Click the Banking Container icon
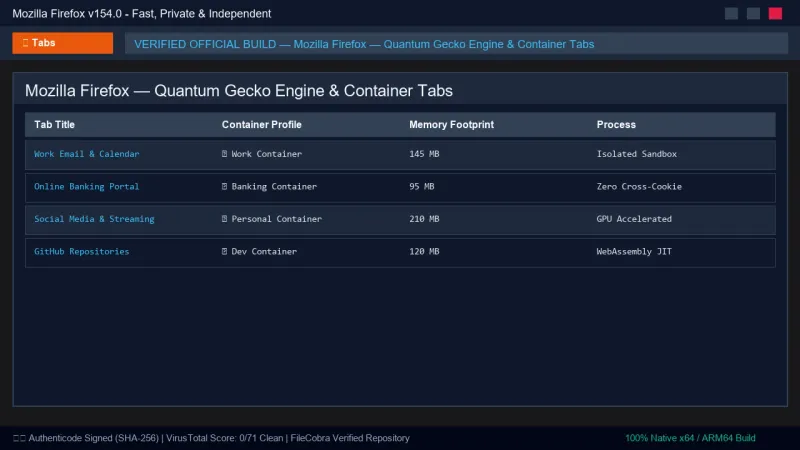Image resolution: width=800 pixels, height=450 pixels. coord(224,187)
